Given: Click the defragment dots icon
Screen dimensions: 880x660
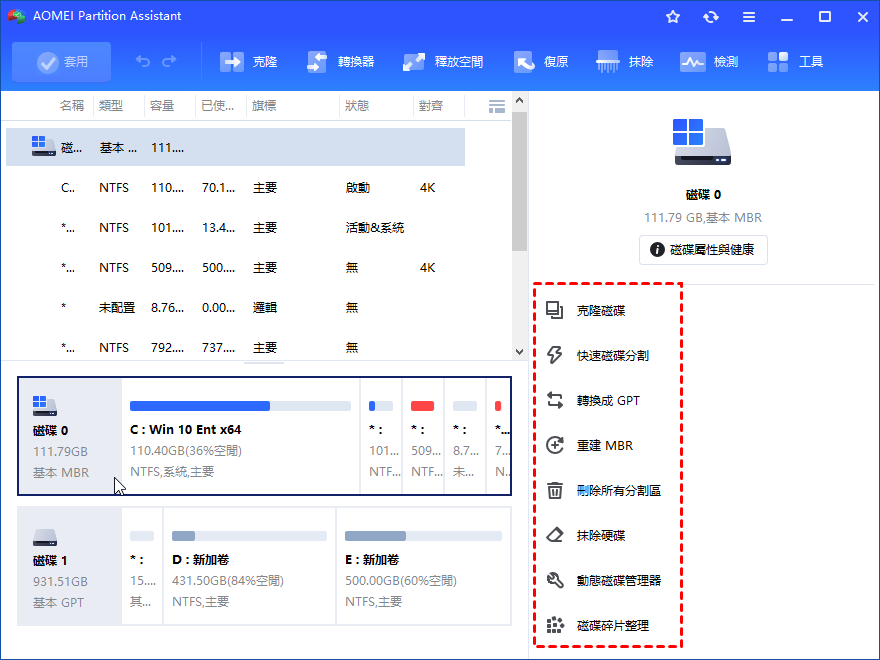Looking at the screenshot, I should coord(554,625).
